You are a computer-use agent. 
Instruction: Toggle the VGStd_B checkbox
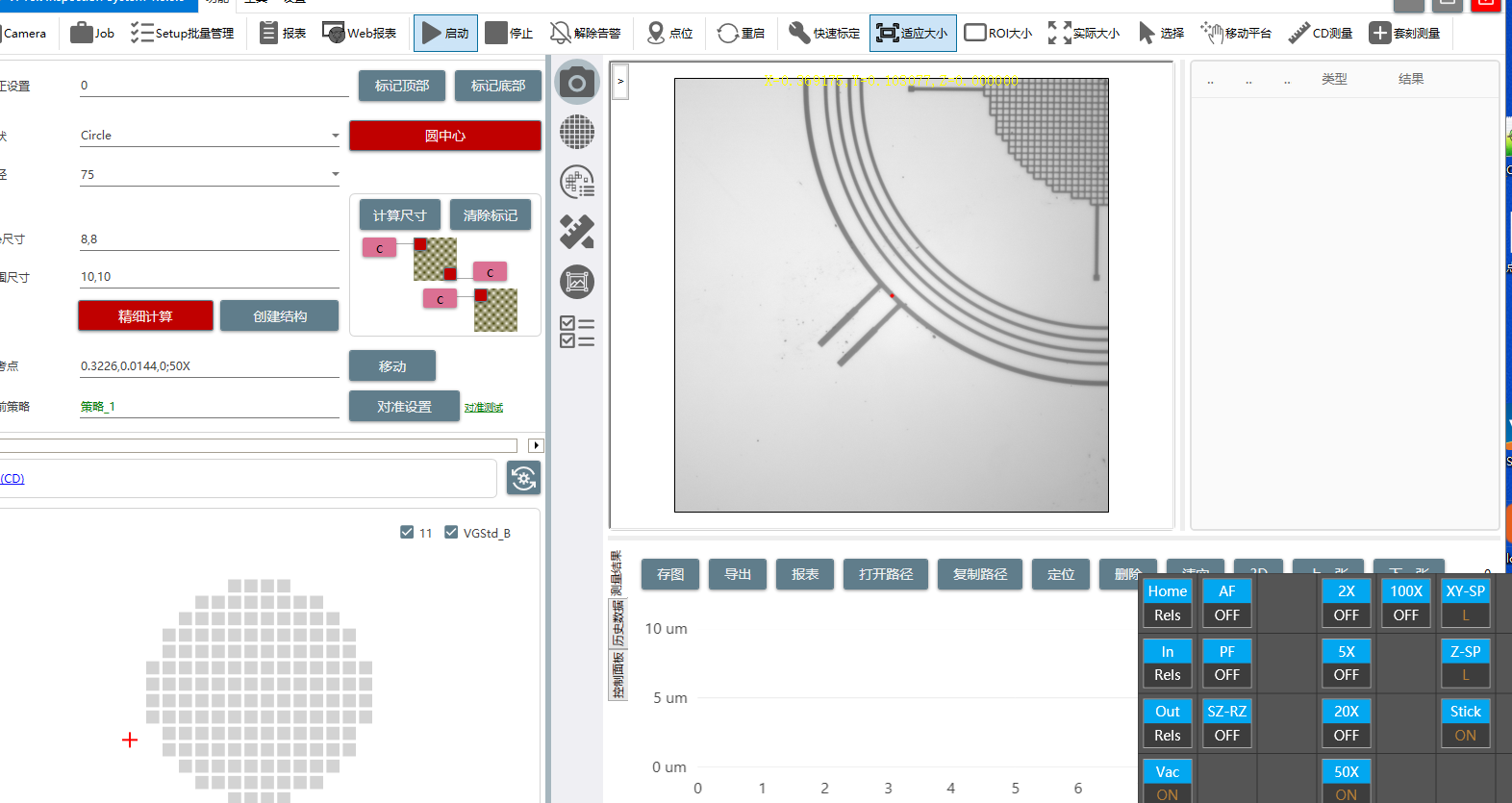(451, 532)
